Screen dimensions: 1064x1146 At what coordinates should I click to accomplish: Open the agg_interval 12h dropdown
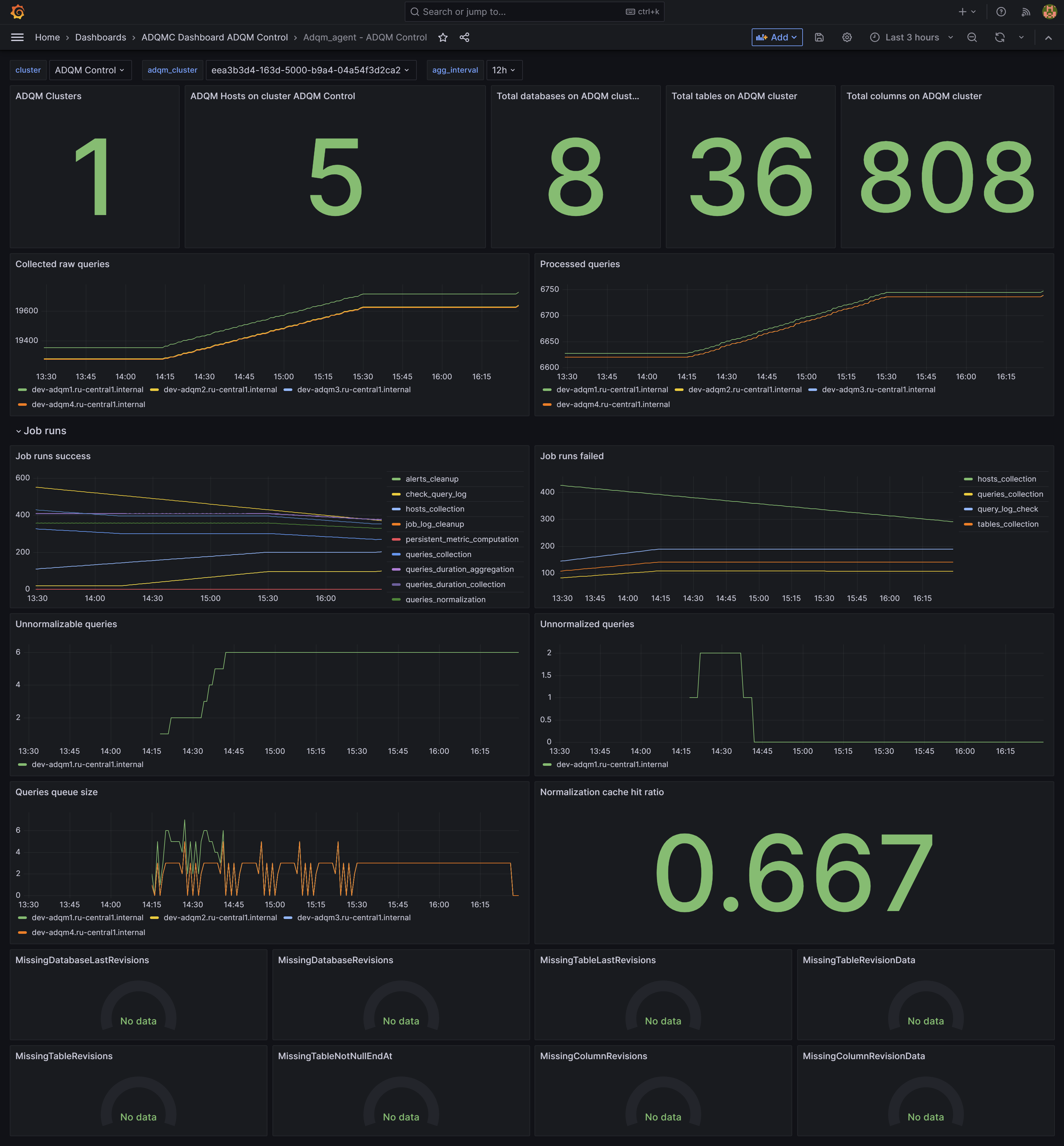(x=503, y=70)
